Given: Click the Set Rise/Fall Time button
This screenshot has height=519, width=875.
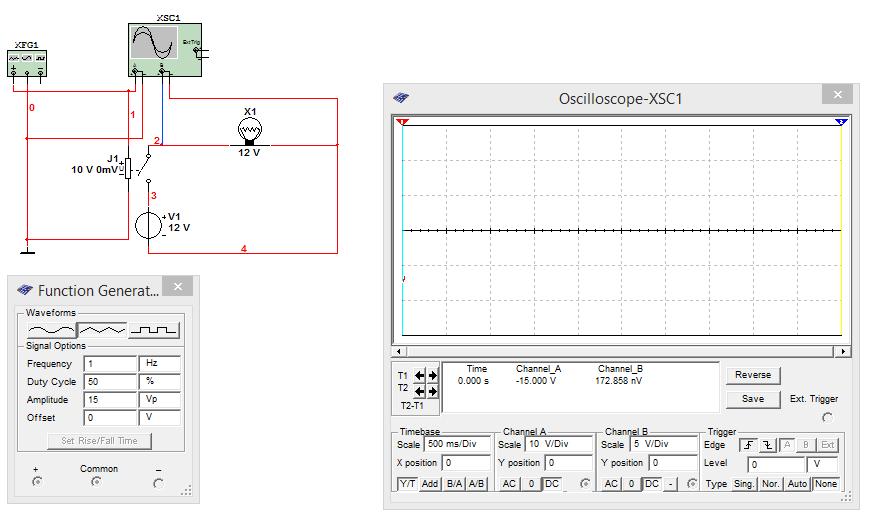Looking at the screenshot, I should [99, 441].
